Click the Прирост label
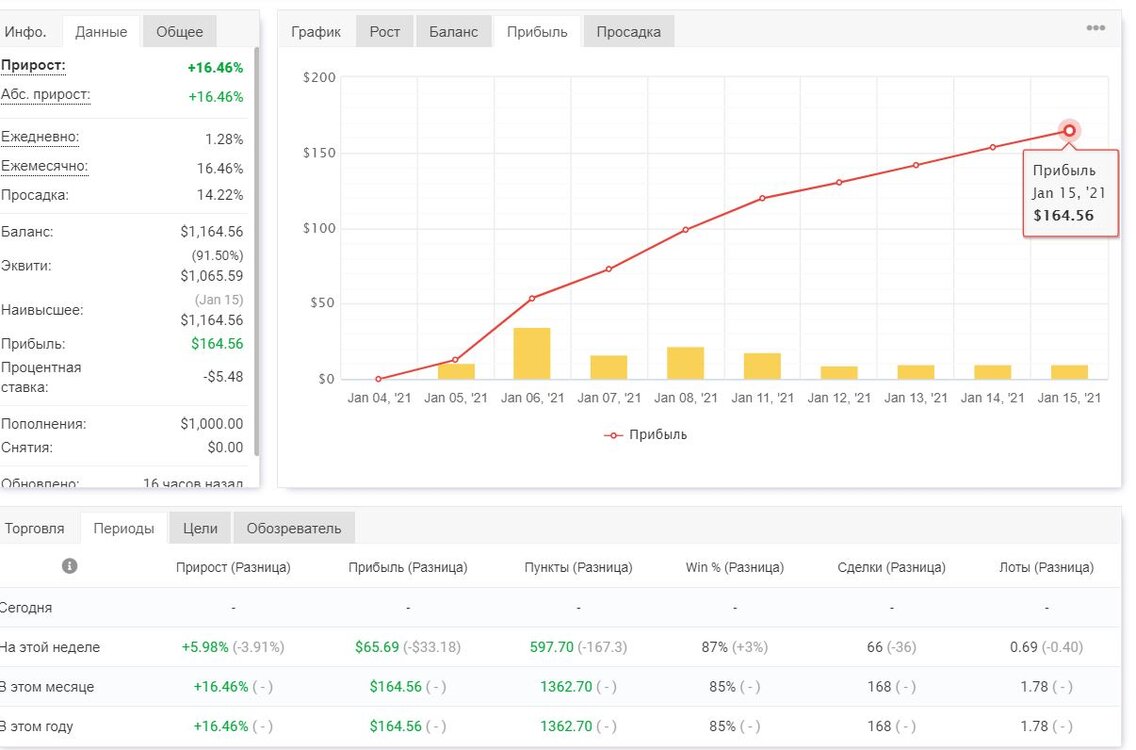Image resolution: width=1136 pixels, height=750 pixels. (x=33, y=65)
